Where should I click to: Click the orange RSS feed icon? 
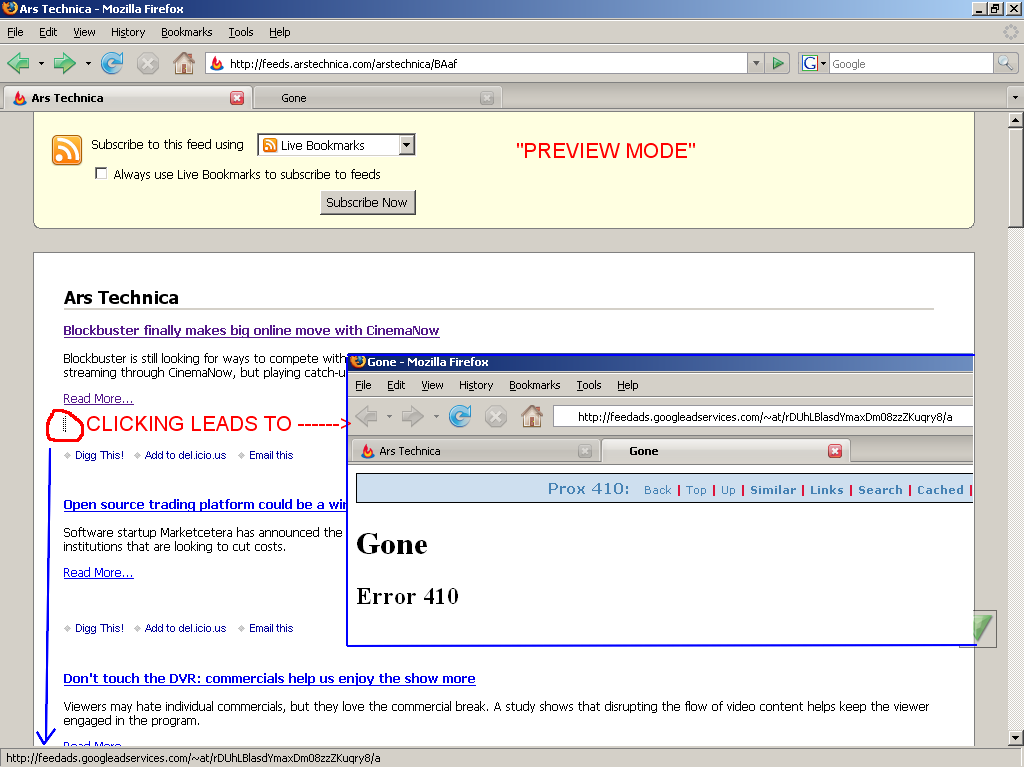coord(67,150)
